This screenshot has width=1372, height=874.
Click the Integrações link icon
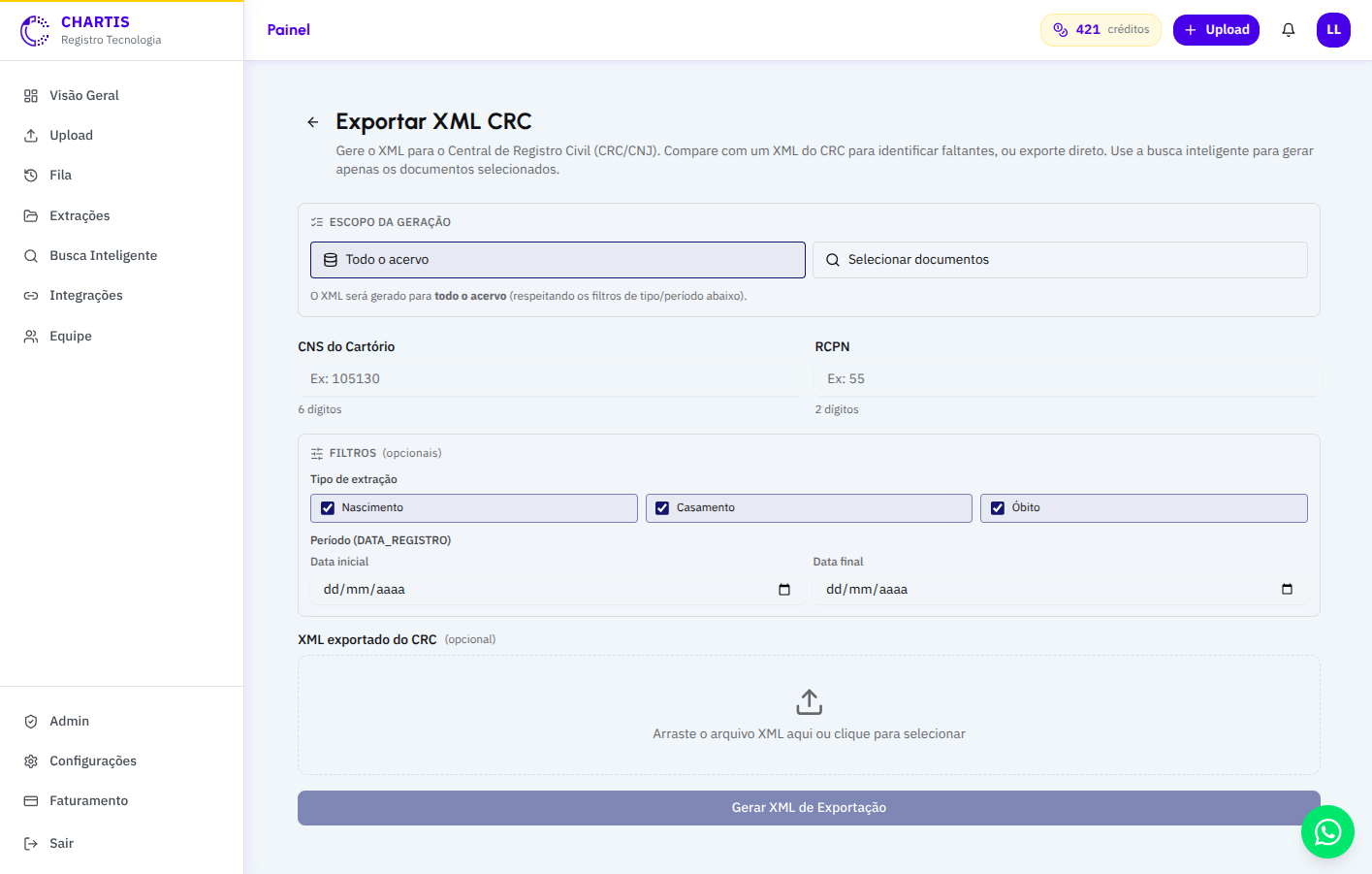click(31, 296)
